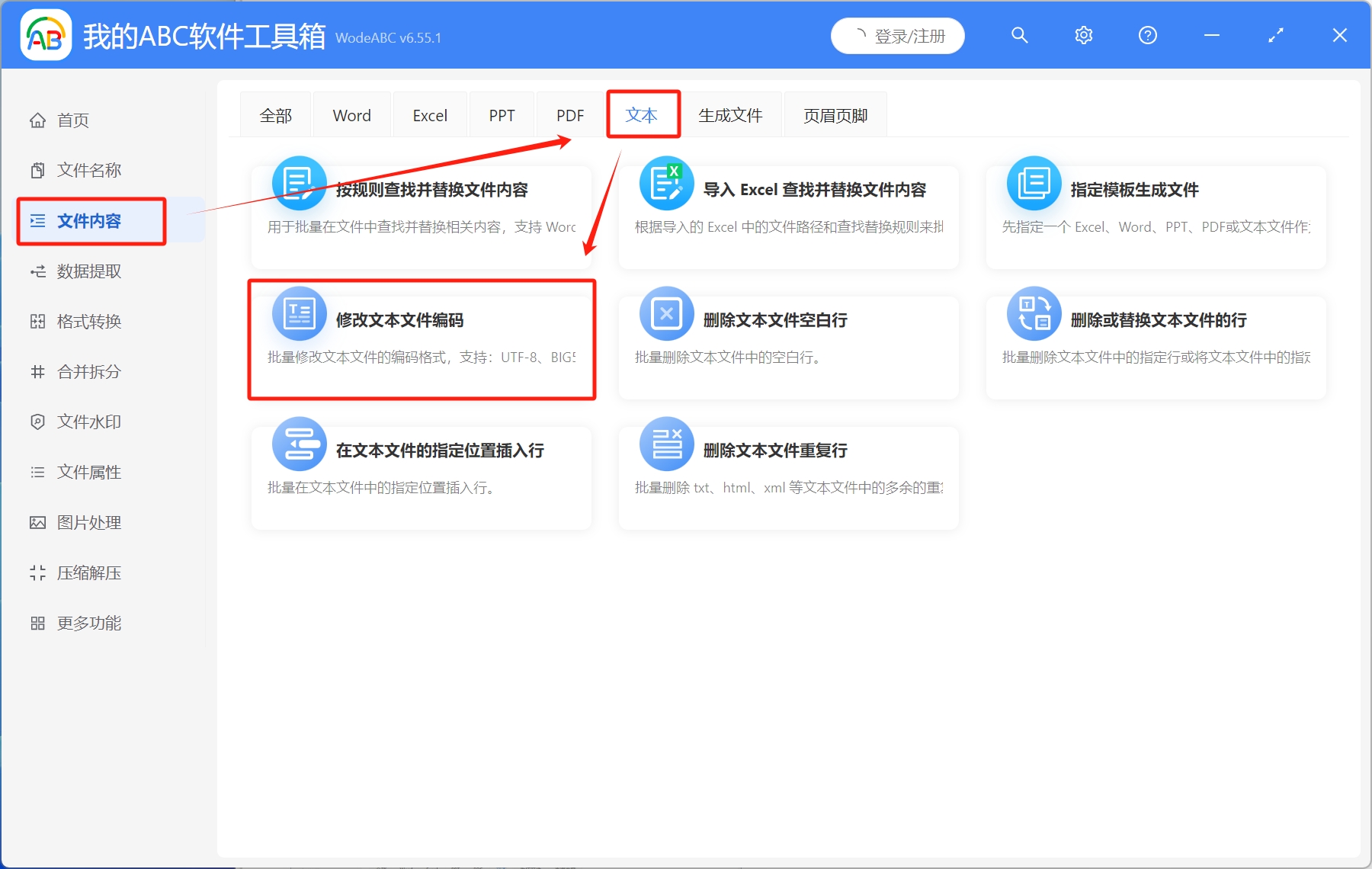
Task: Open the search icon in title bar
Action: (1019, 35)
